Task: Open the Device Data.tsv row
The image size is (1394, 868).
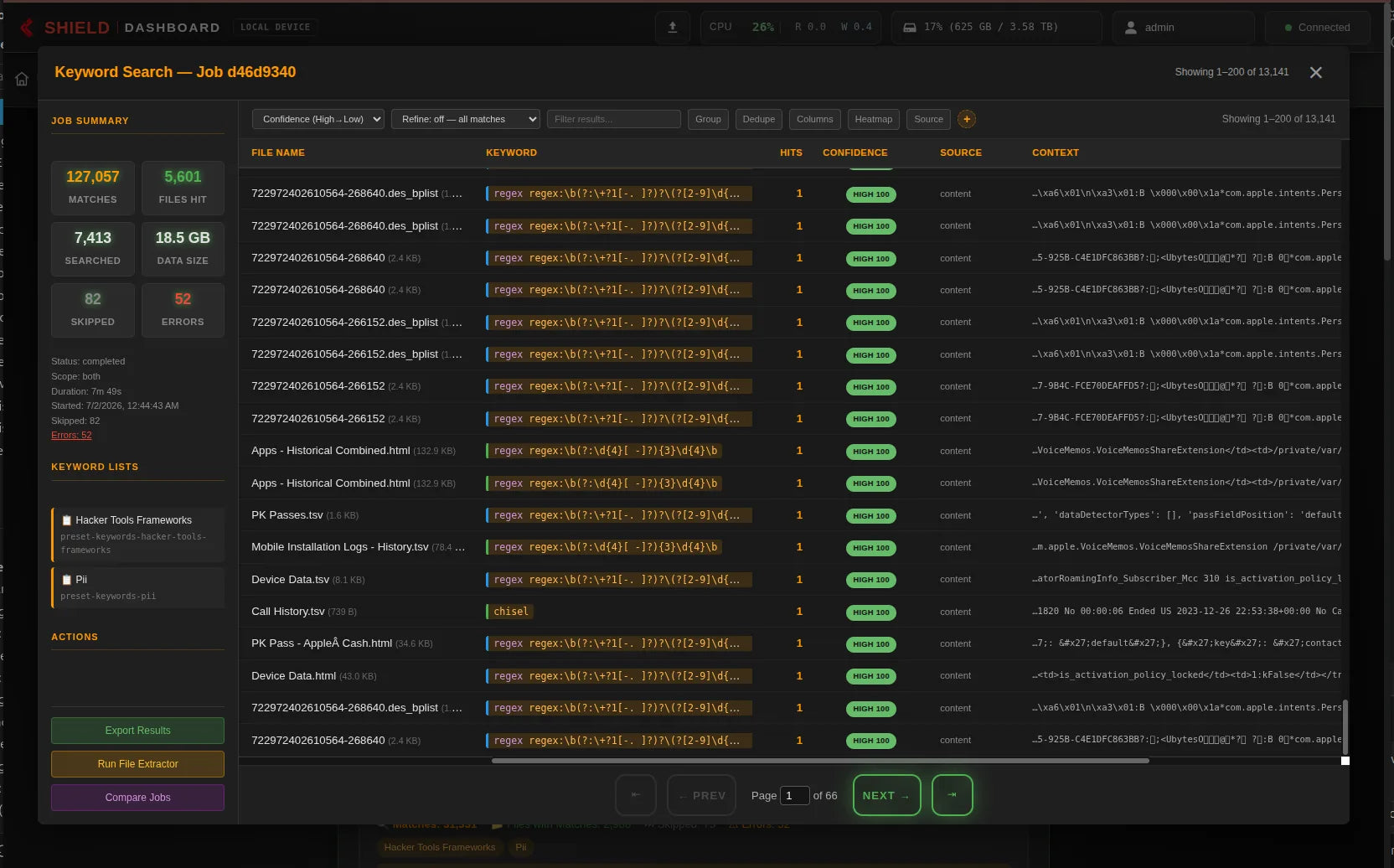Action: (789, 580)
